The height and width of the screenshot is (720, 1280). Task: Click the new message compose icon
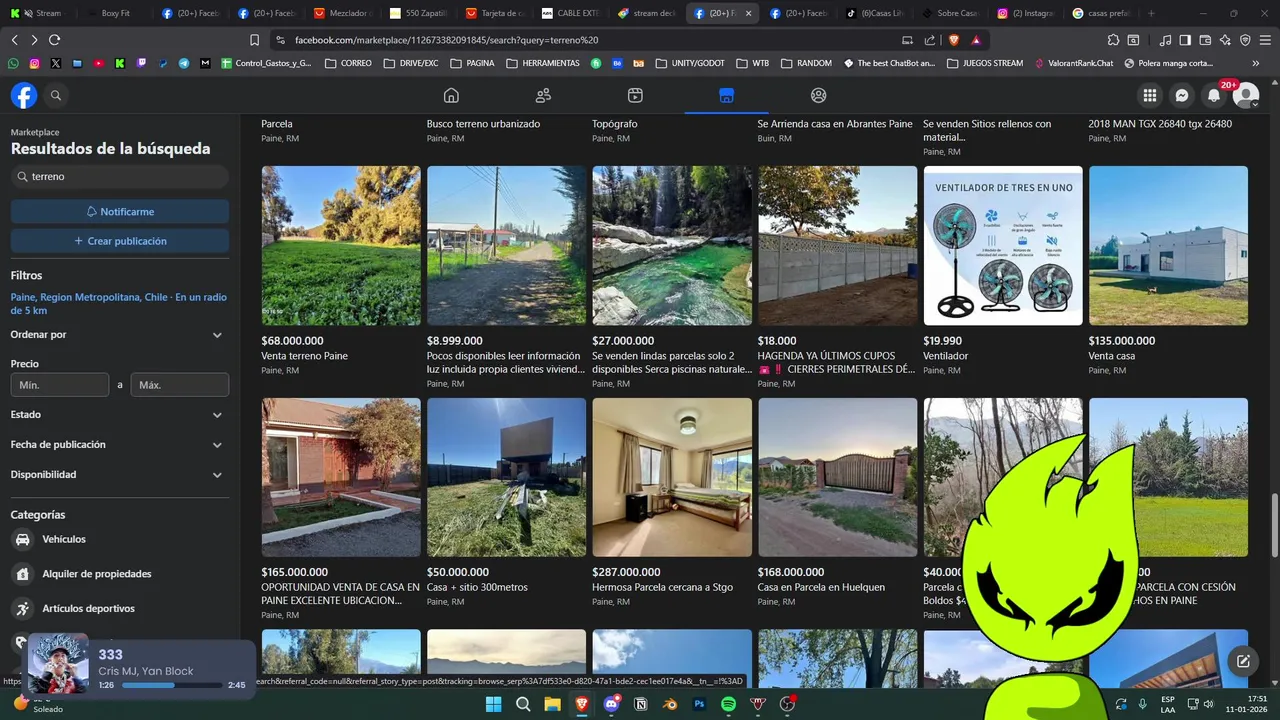click(1243, 661)
